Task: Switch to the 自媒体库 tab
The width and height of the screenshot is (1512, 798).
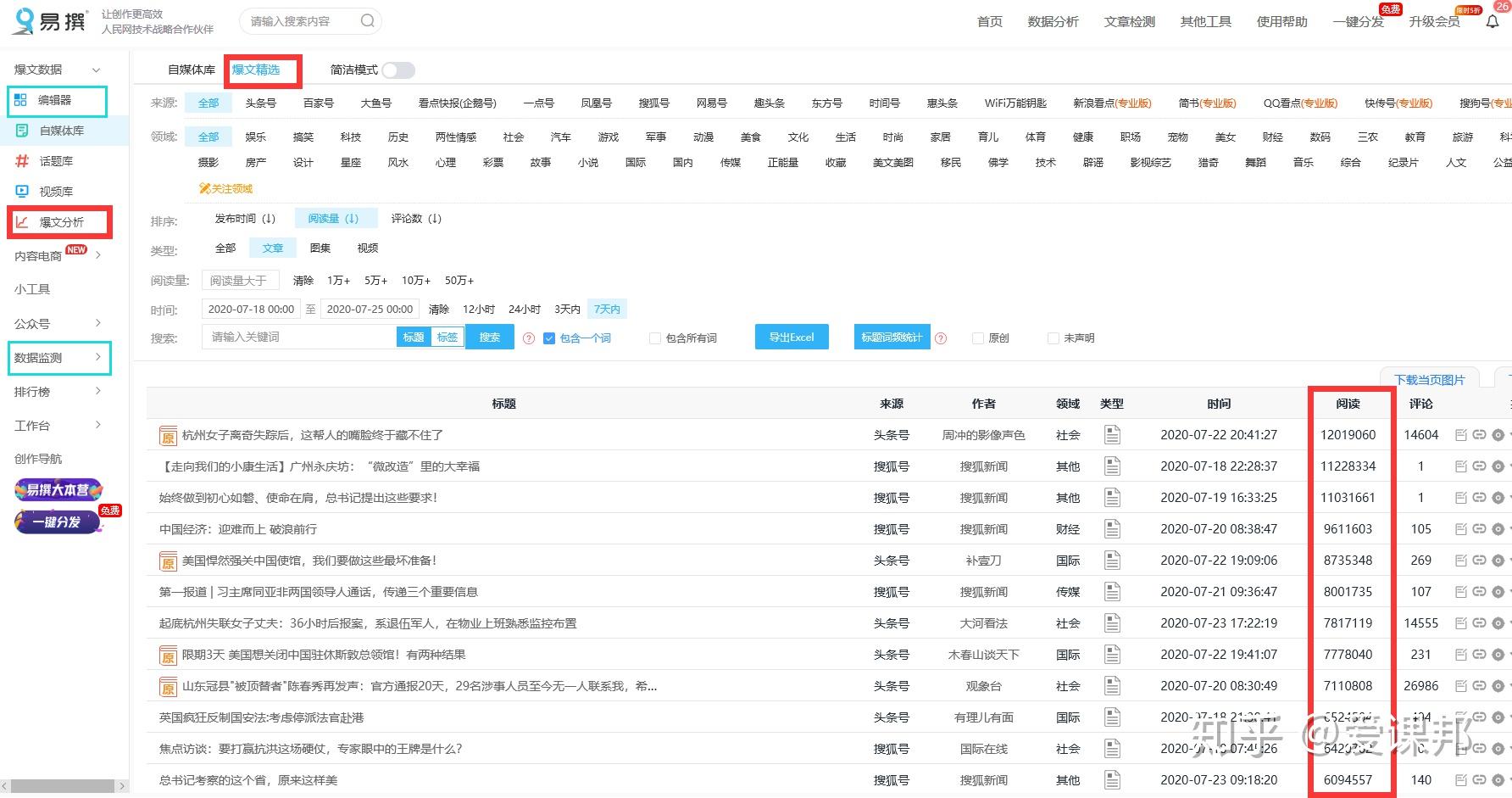Action: tap(192, 70)
